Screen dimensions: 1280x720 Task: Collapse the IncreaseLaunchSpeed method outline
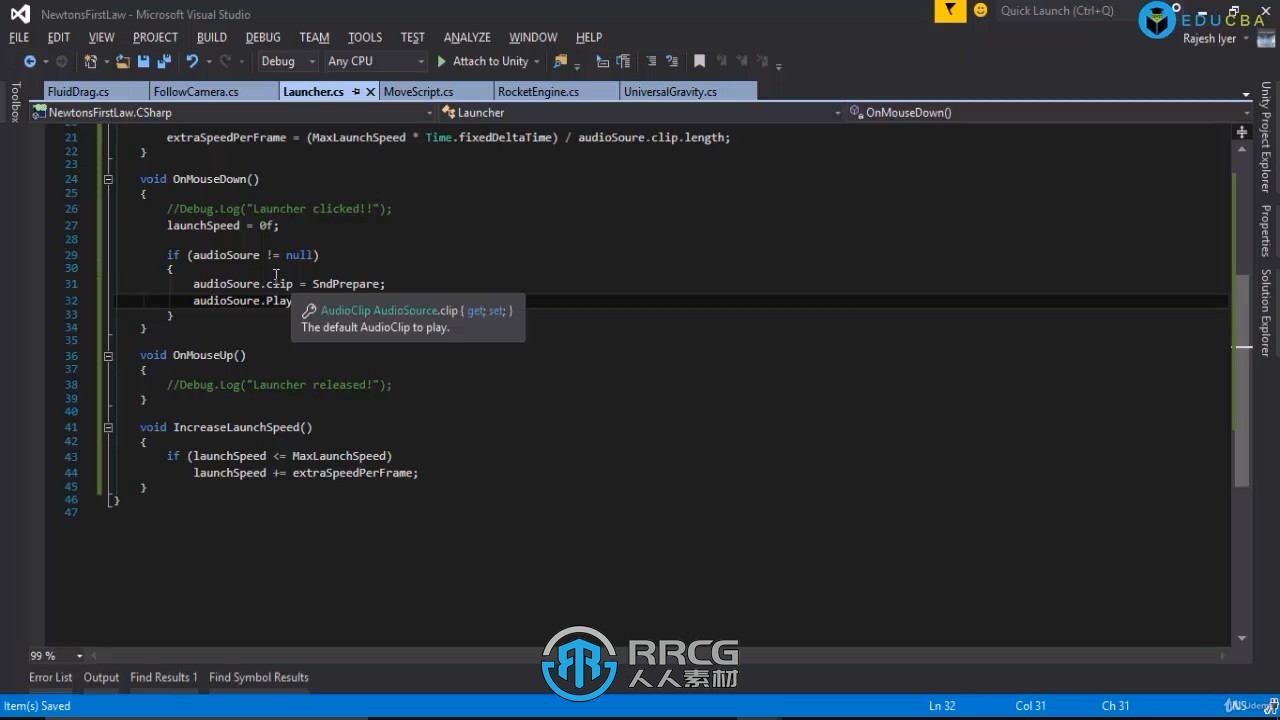[108, 427]
